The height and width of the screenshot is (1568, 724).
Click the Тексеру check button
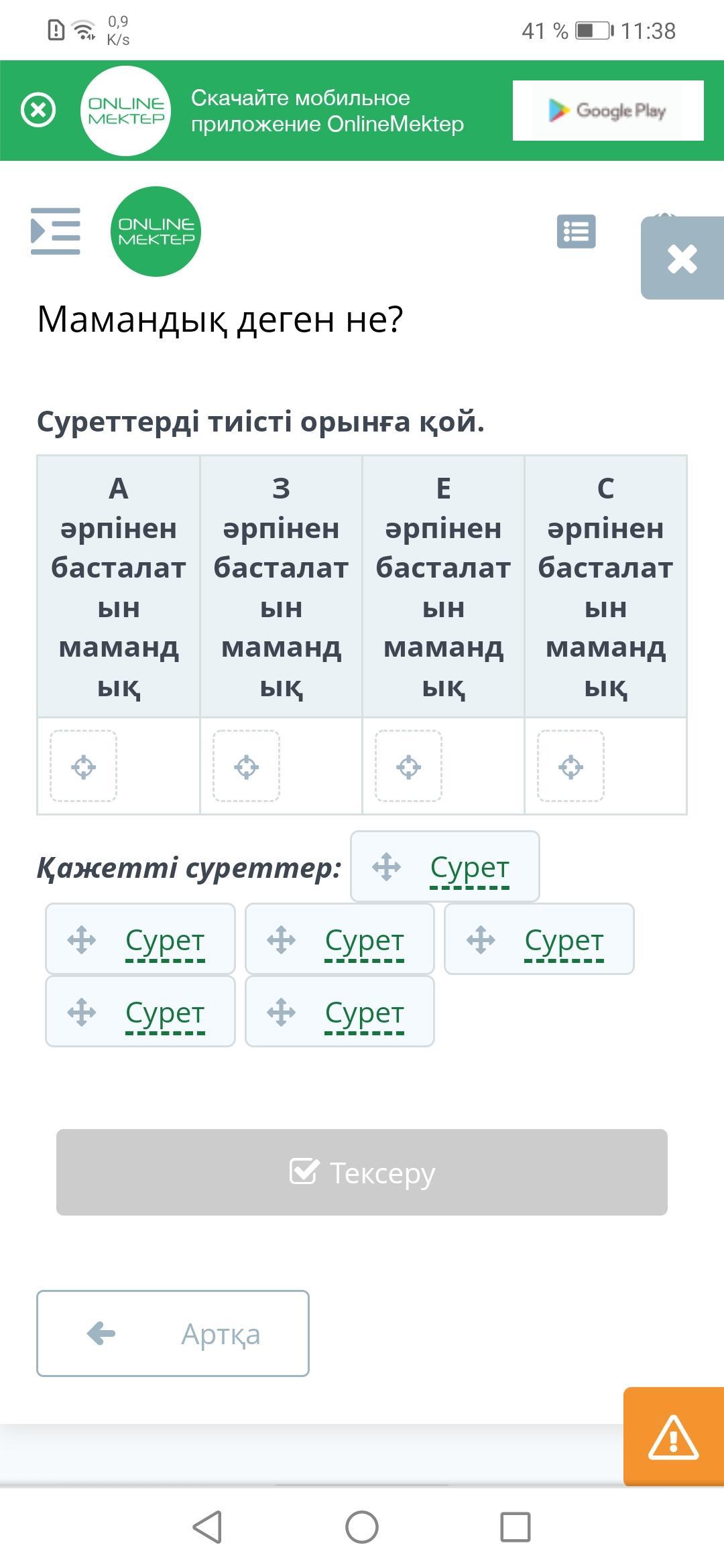point(362,1172)
